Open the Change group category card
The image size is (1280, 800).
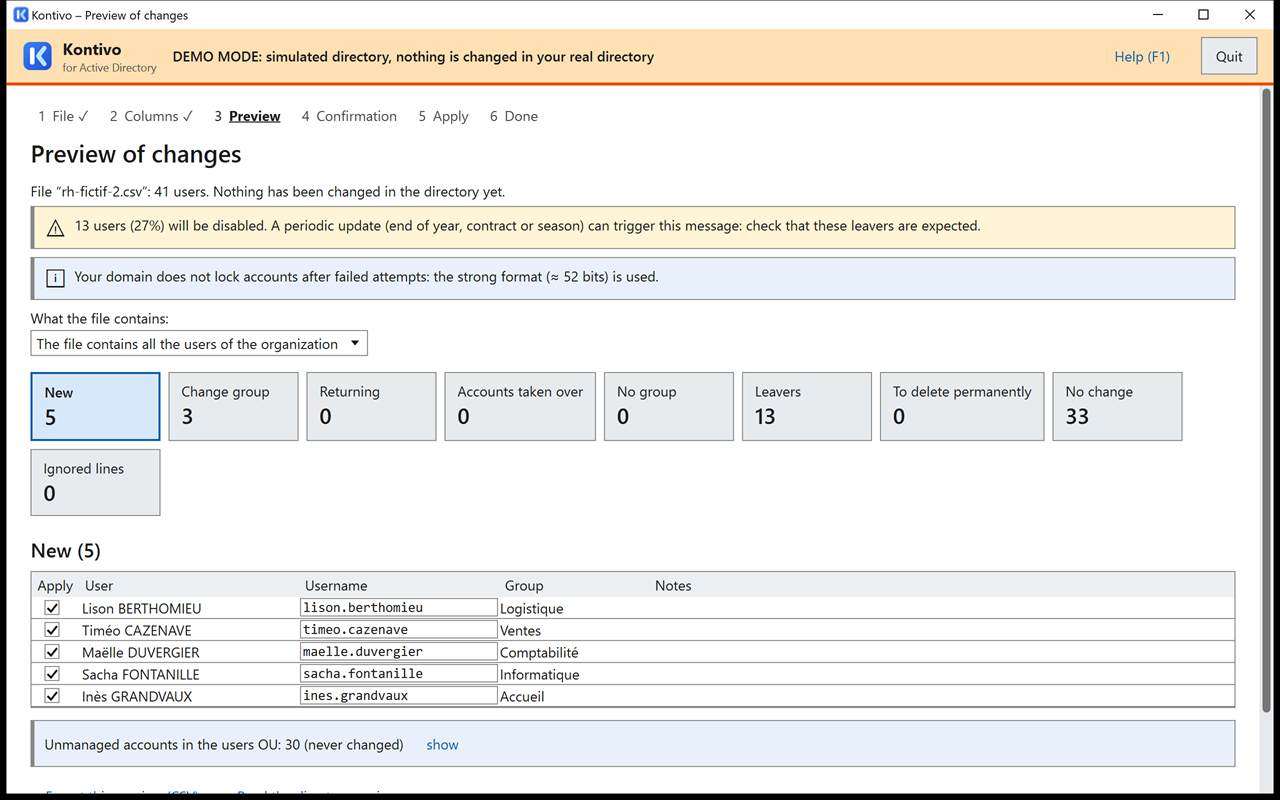[233, 406]
